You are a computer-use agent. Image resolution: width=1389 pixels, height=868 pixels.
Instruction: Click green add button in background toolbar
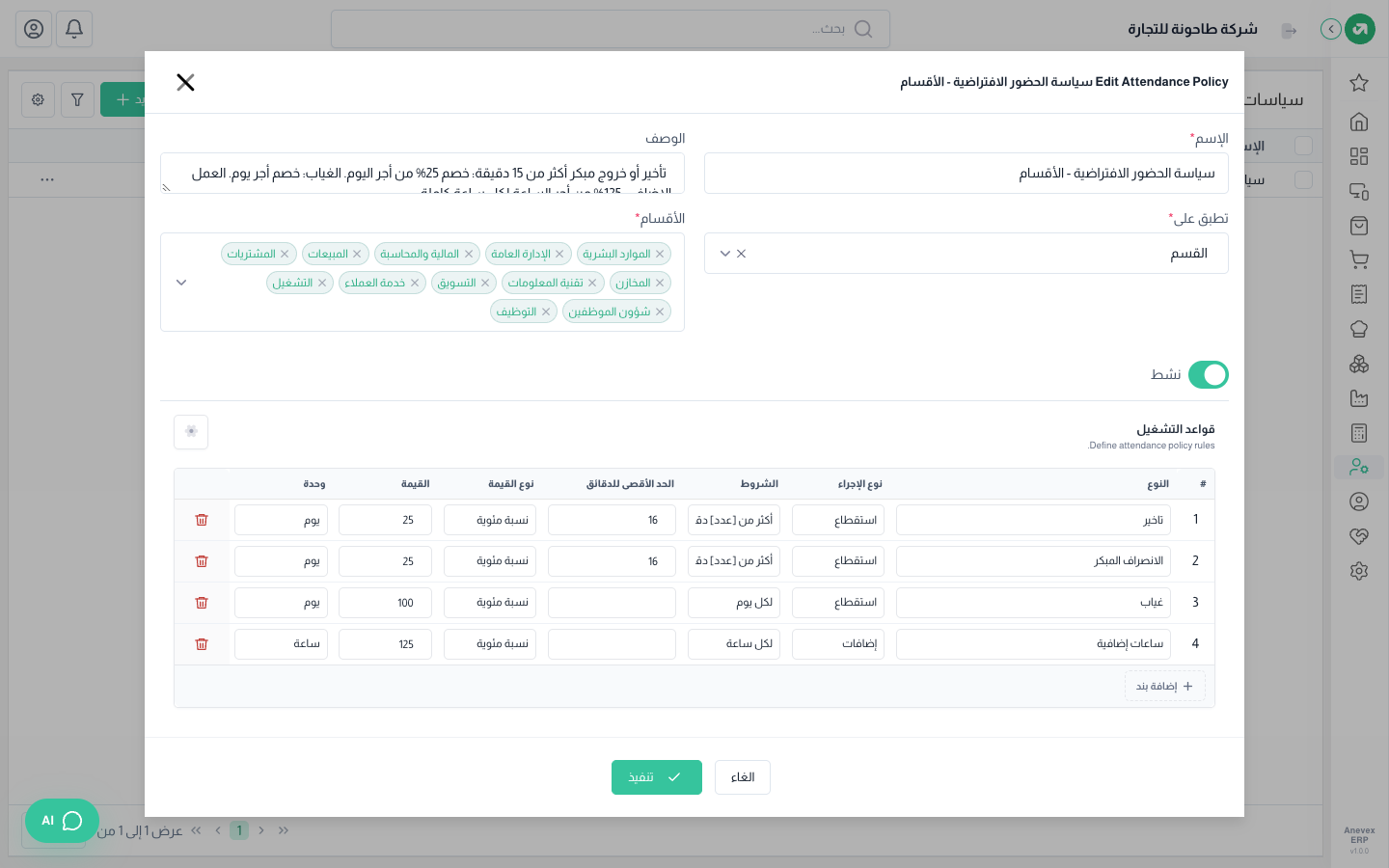click(123, 99)
